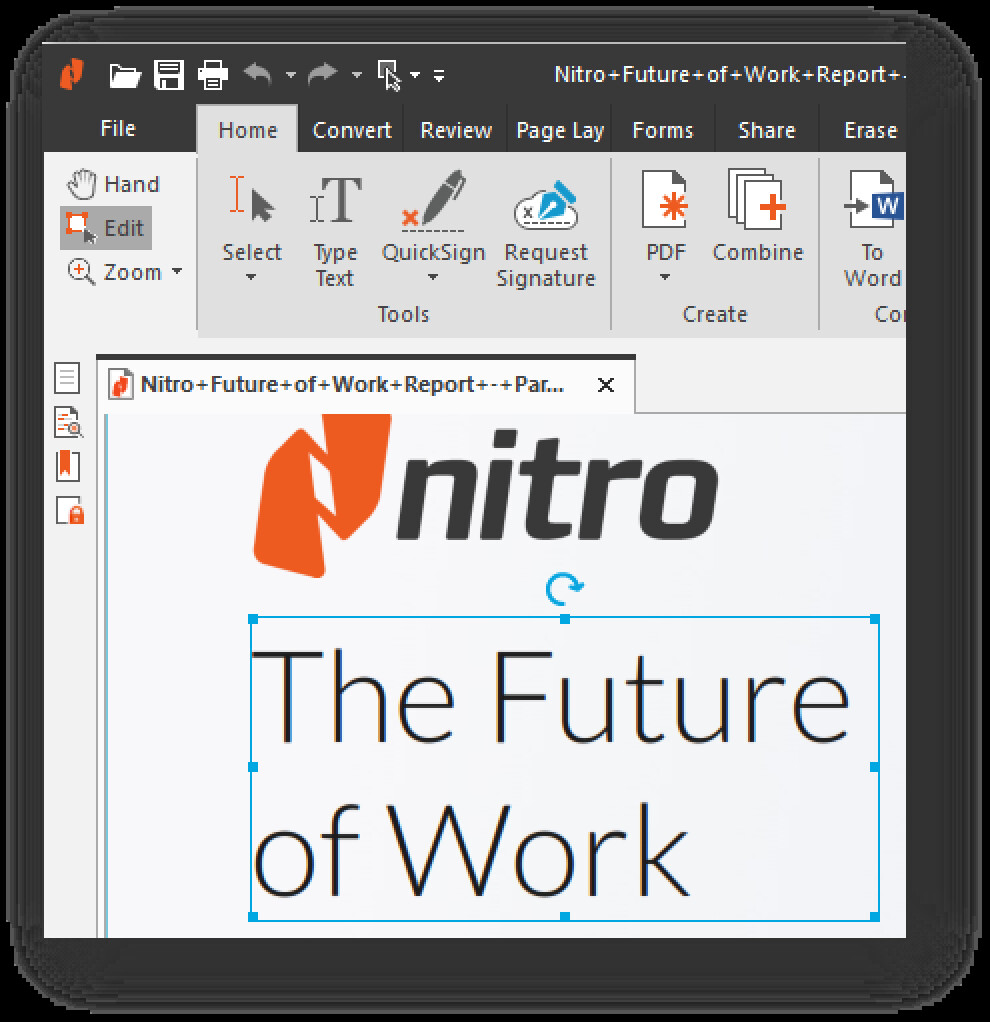Click the rotate handle above the text box
990x1022 pixels.
[x=564, y=589]
